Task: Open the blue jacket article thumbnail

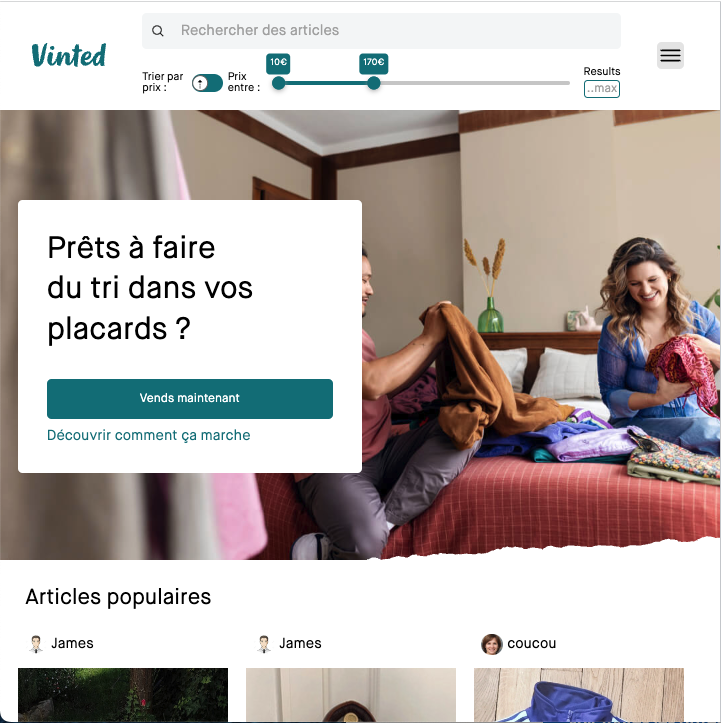Action: (x=579, y=695)
